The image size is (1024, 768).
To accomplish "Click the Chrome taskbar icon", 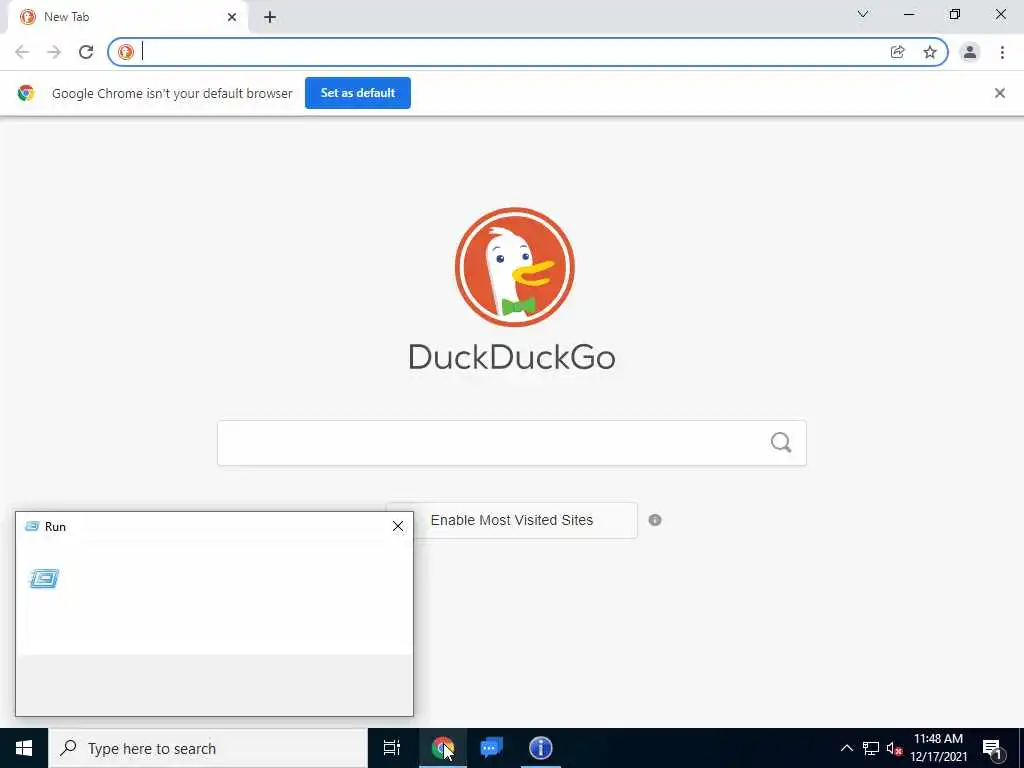I will [442, 748].
